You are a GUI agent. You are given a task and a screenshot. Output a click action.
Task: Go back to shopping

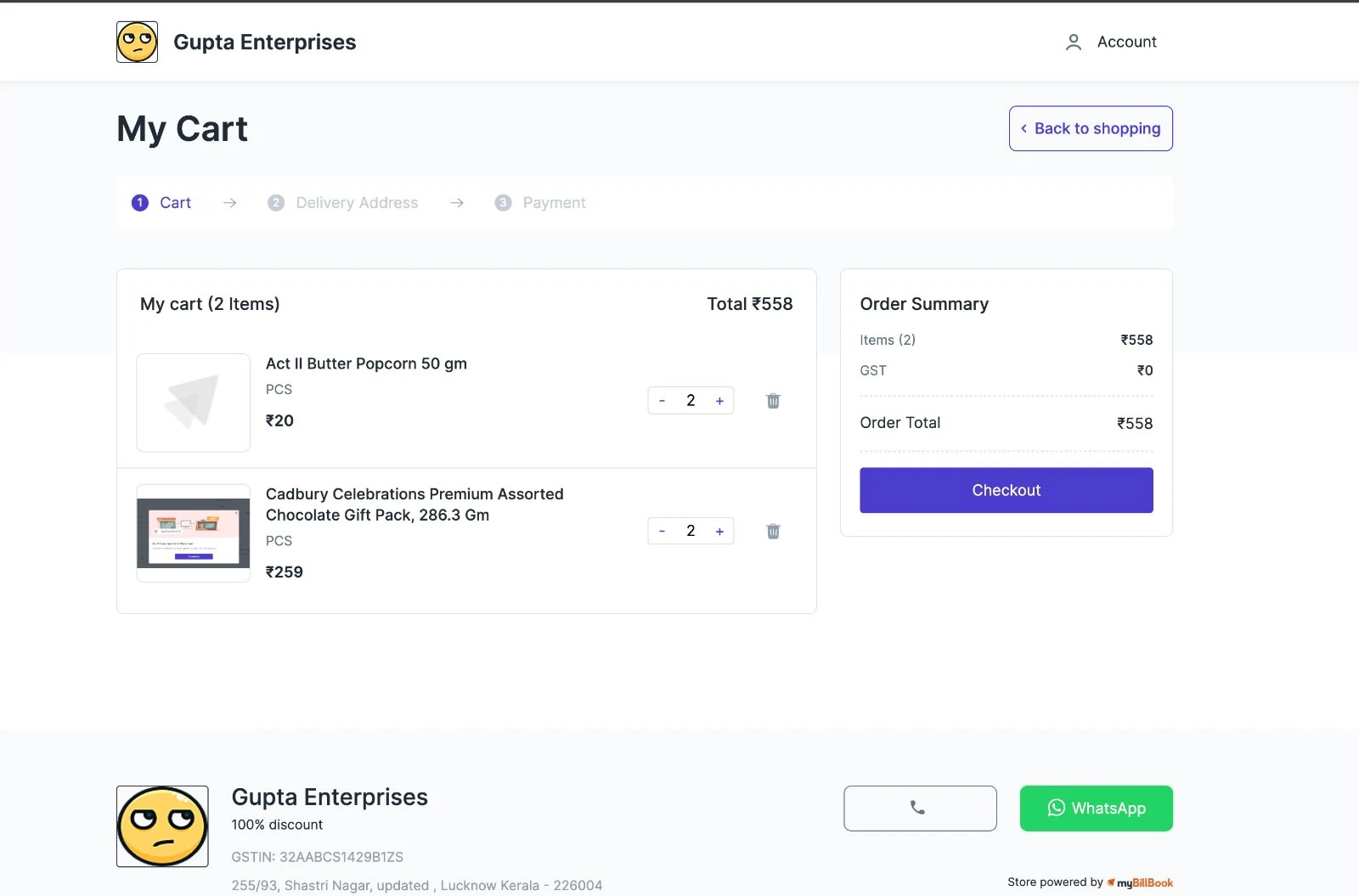pos(1091,128)
